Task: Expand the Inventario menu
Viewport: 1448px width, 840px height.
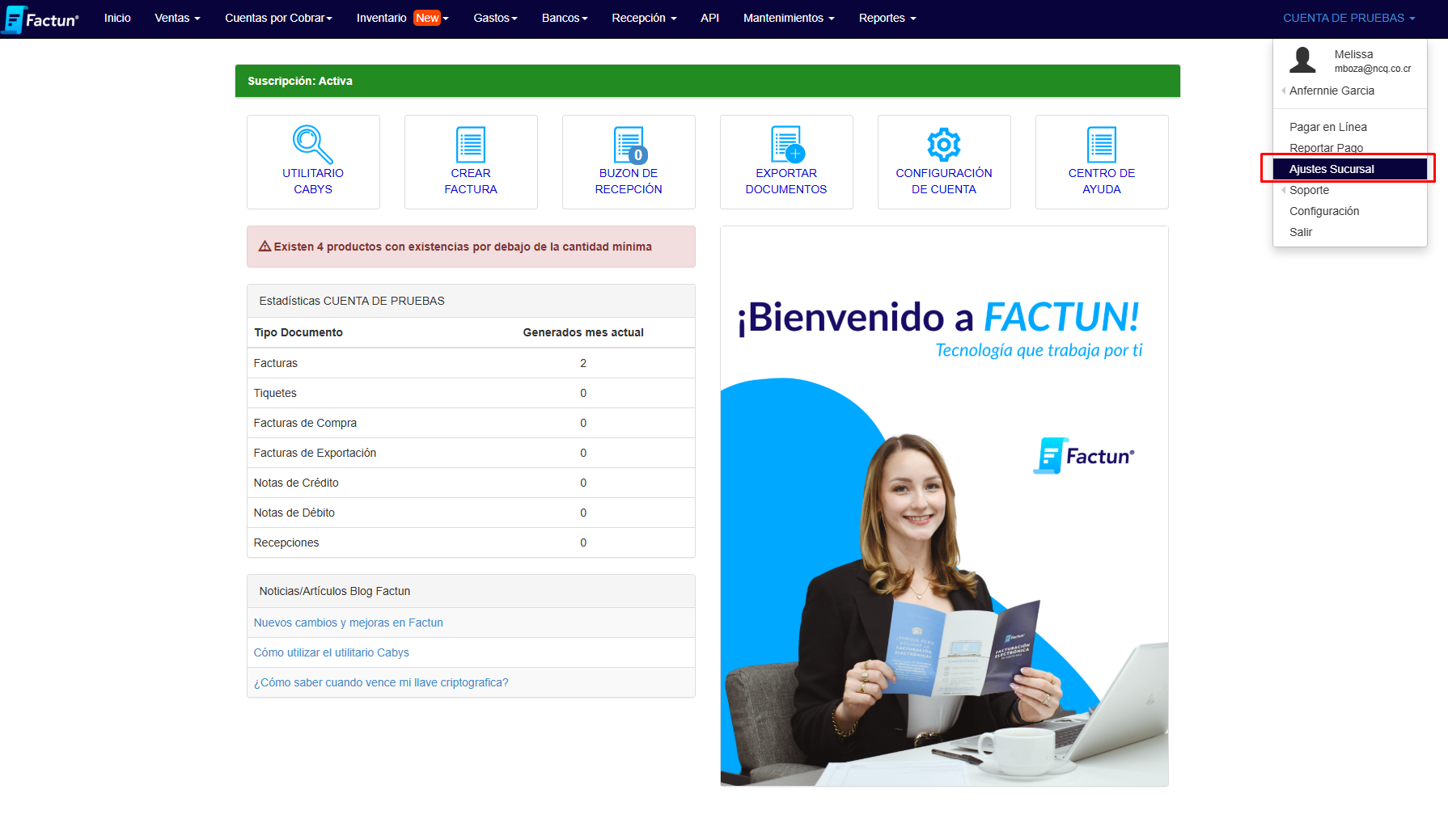Action: click(x=402, y=18)
